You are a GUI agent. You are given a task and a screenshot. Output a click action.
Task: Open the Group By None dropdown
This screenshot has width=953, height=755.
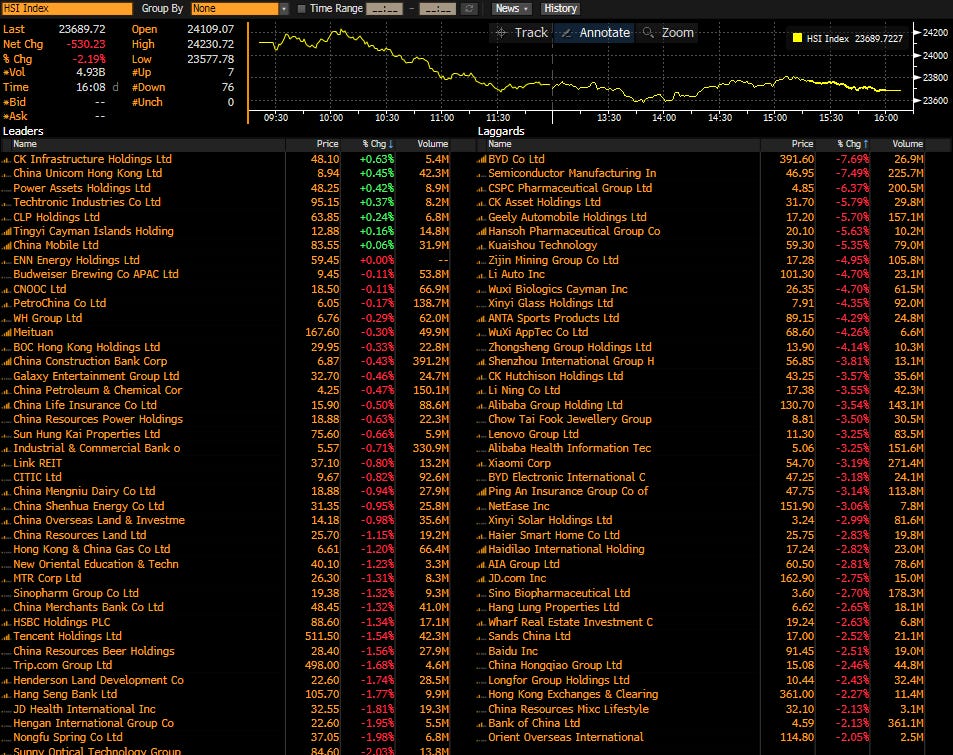239,9
